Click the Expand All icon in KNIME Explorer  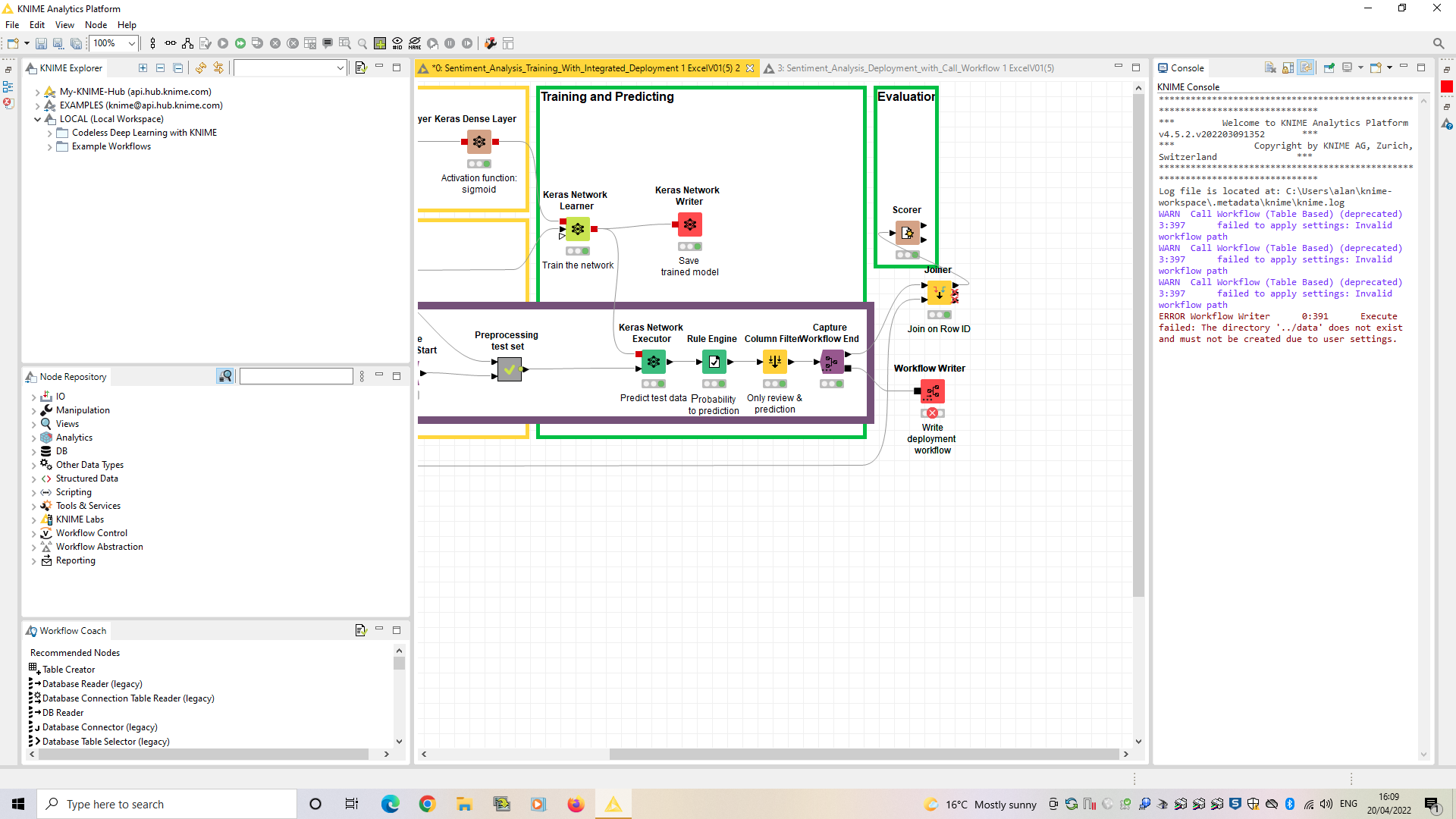[143, 68]
